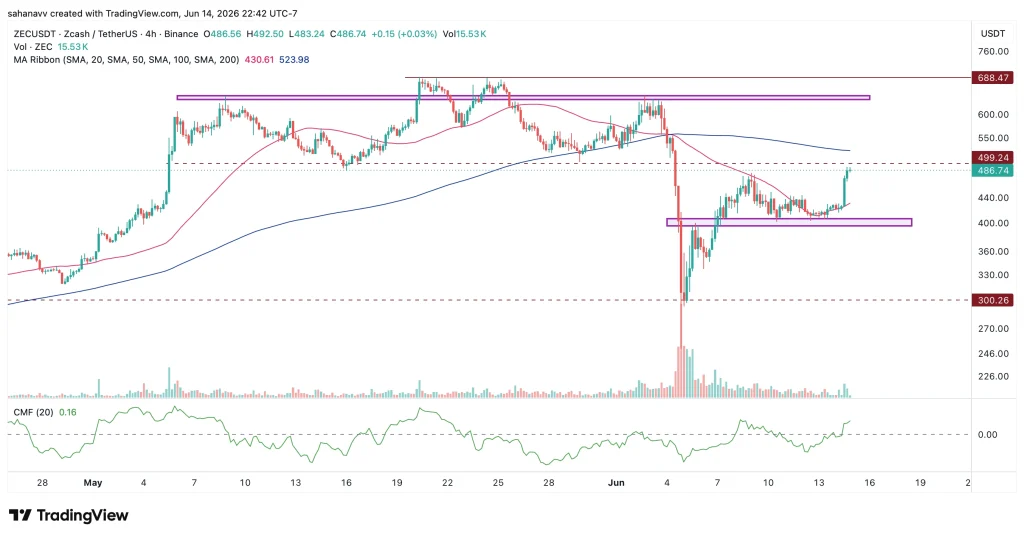This screenshot has width=1024, height=538.
Task: Click the 440.00 price axis value
Action: point(993,198)
